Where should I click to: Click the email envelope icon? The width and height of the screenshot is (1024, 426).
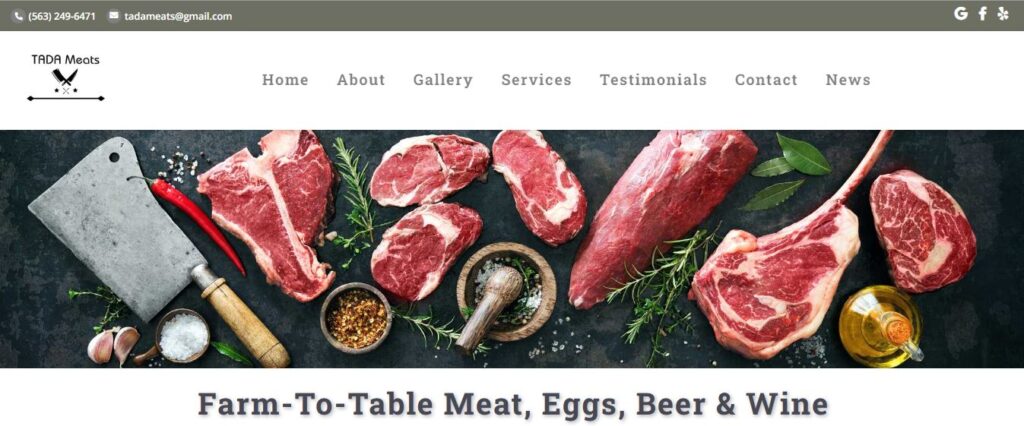pos(114,16)
